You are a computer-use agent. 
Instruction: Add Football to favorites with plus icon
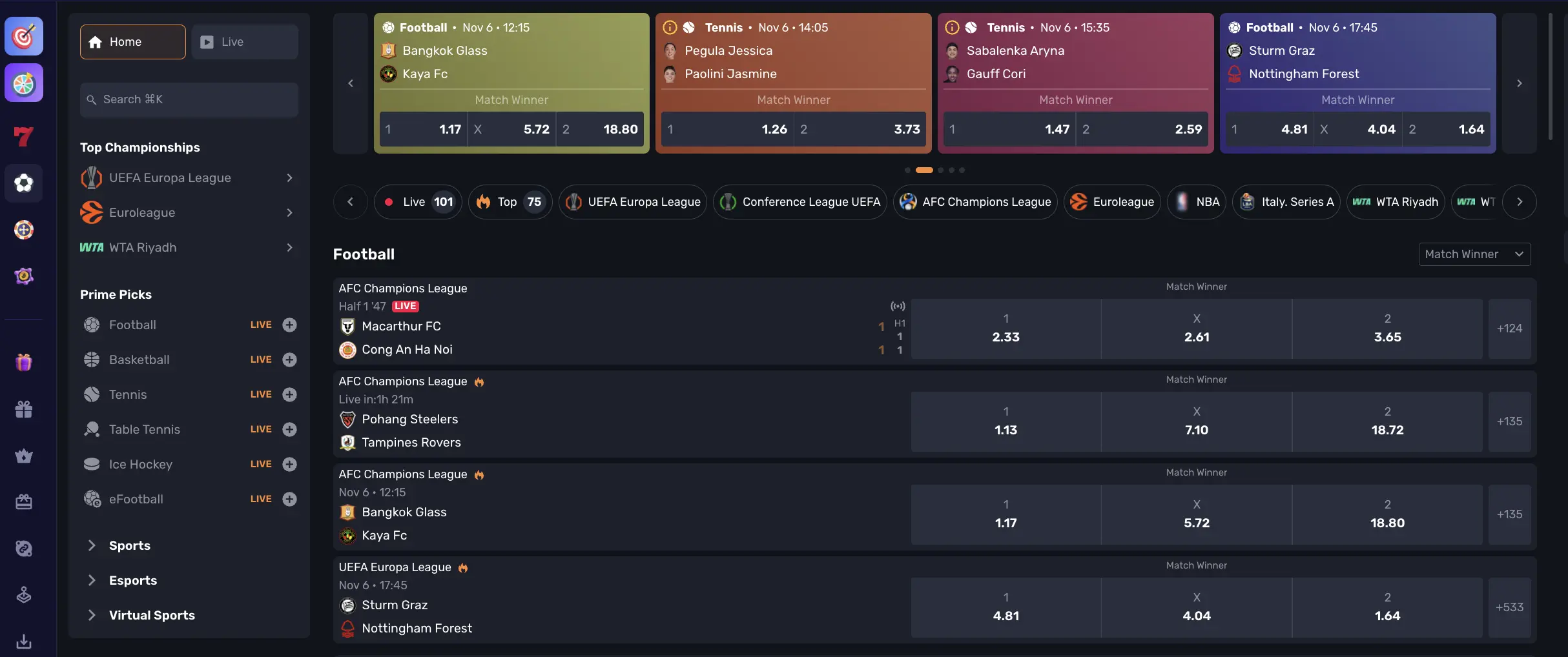coord(289,325)
